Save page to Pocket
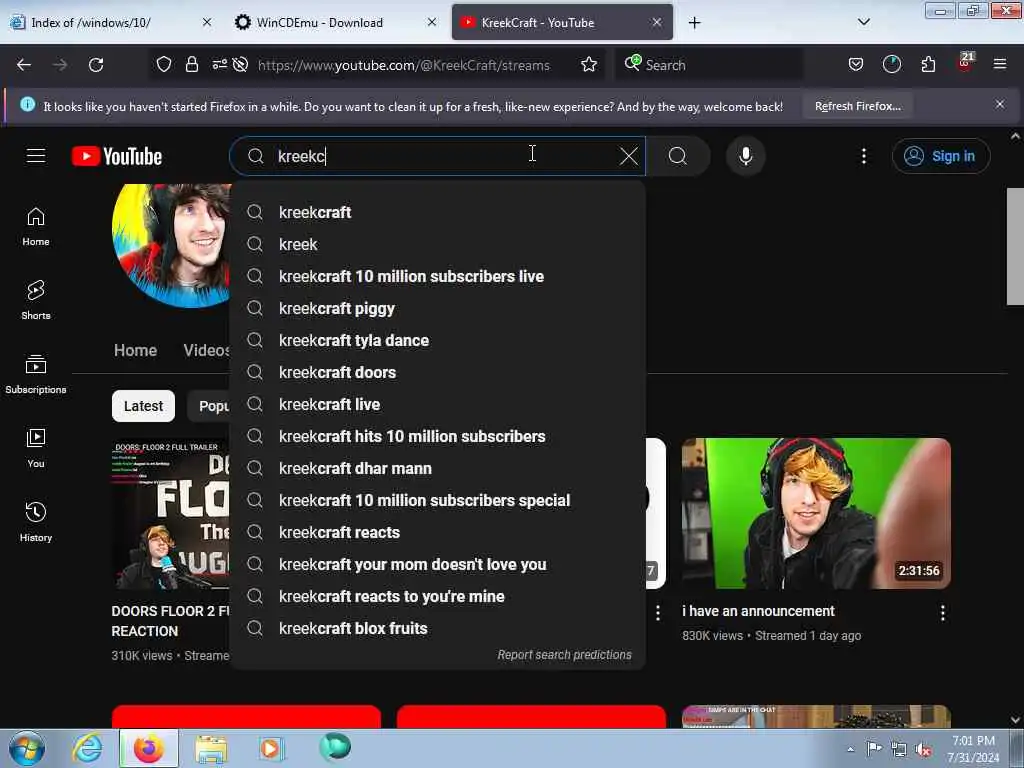1024x768 pixels. pyautogui.click(x=856, y=65)
